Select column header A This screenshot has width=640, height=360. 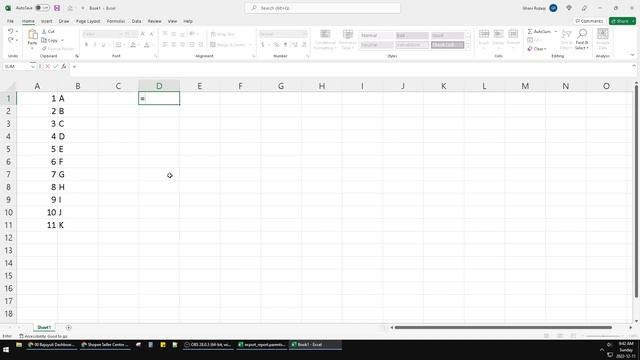[x=37, y=86]
